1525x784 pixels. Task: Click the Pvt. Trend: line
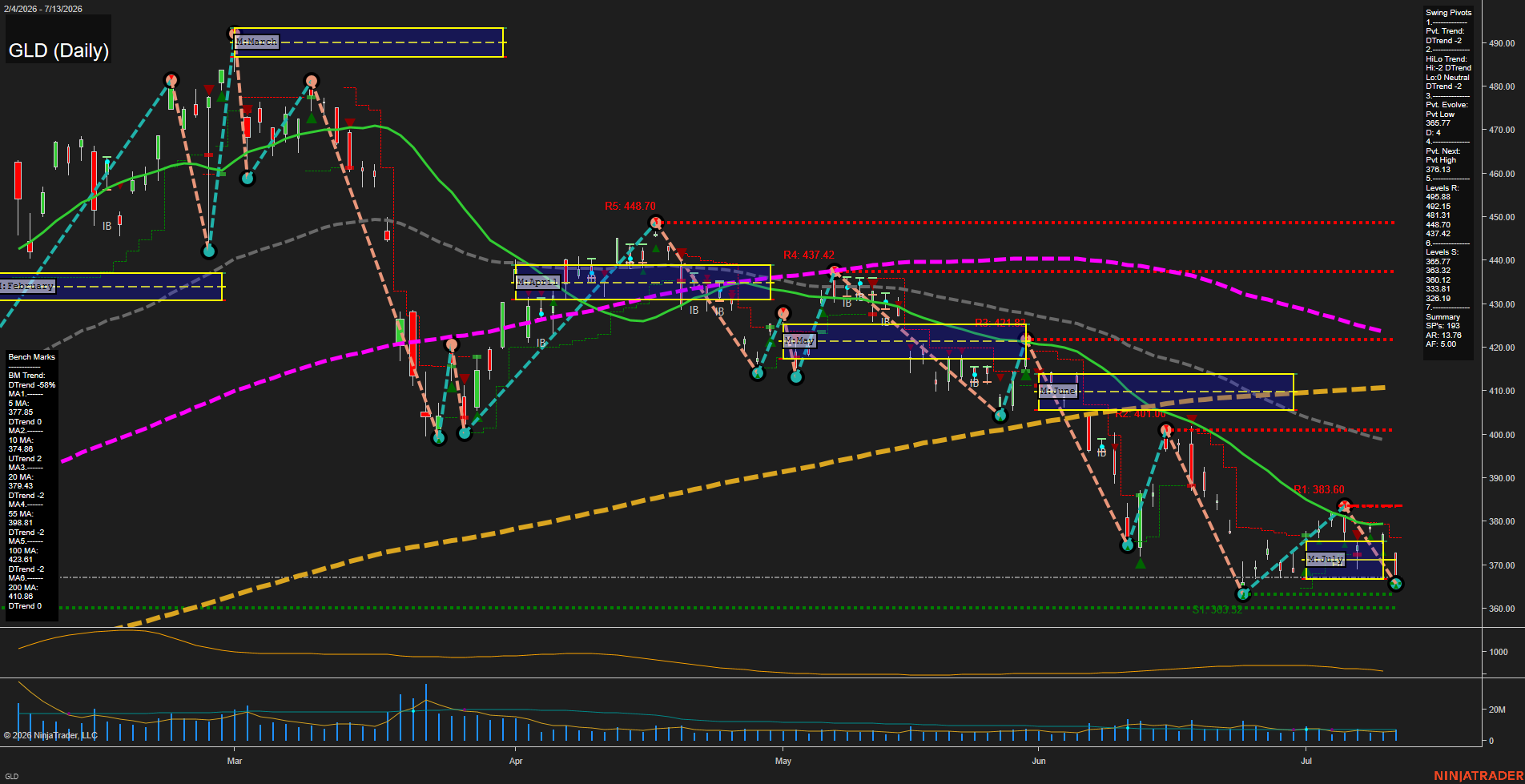coord(1445,31)
